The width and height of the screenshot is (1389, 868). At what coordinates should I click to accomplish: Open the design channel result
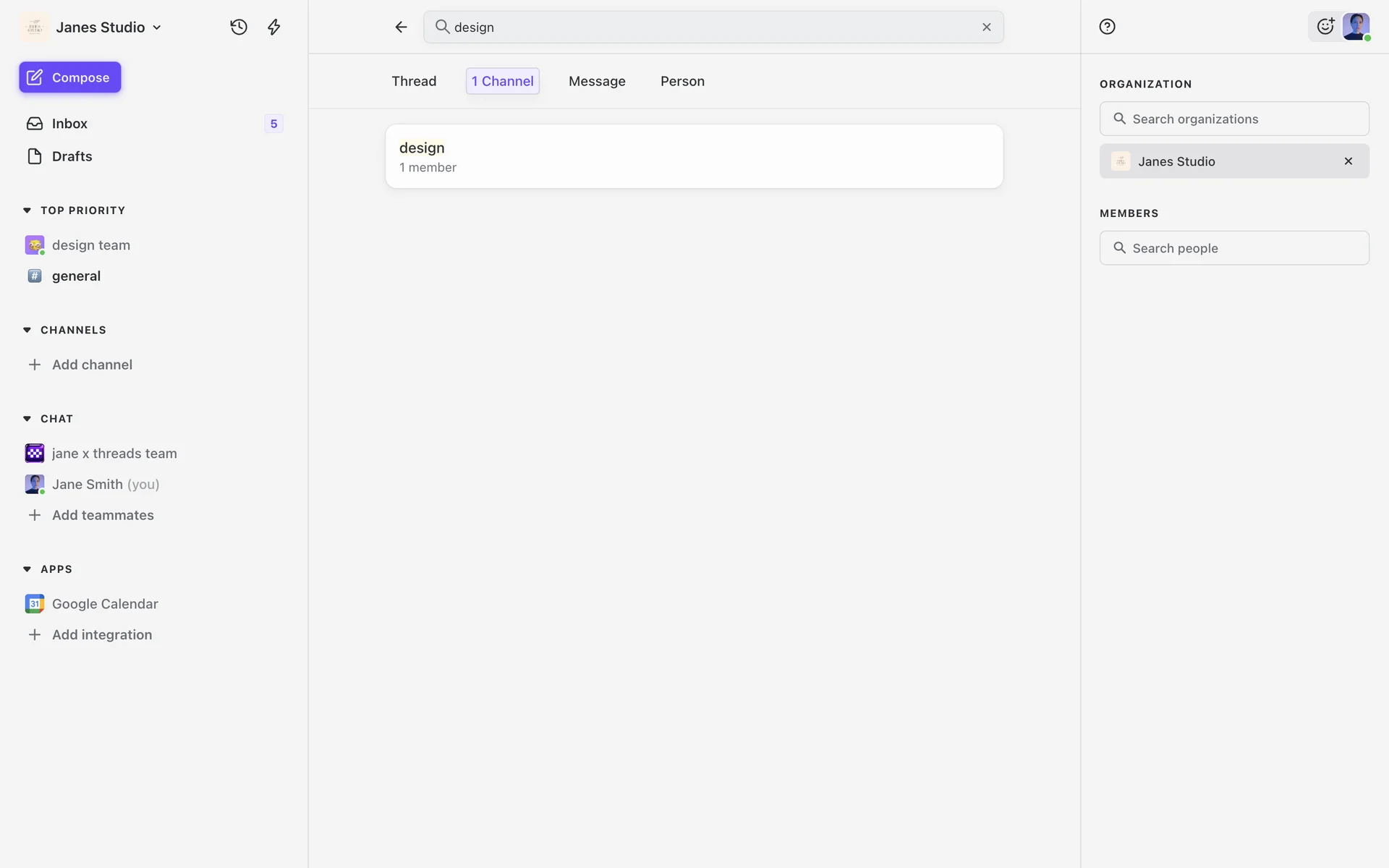click(693, 156)
